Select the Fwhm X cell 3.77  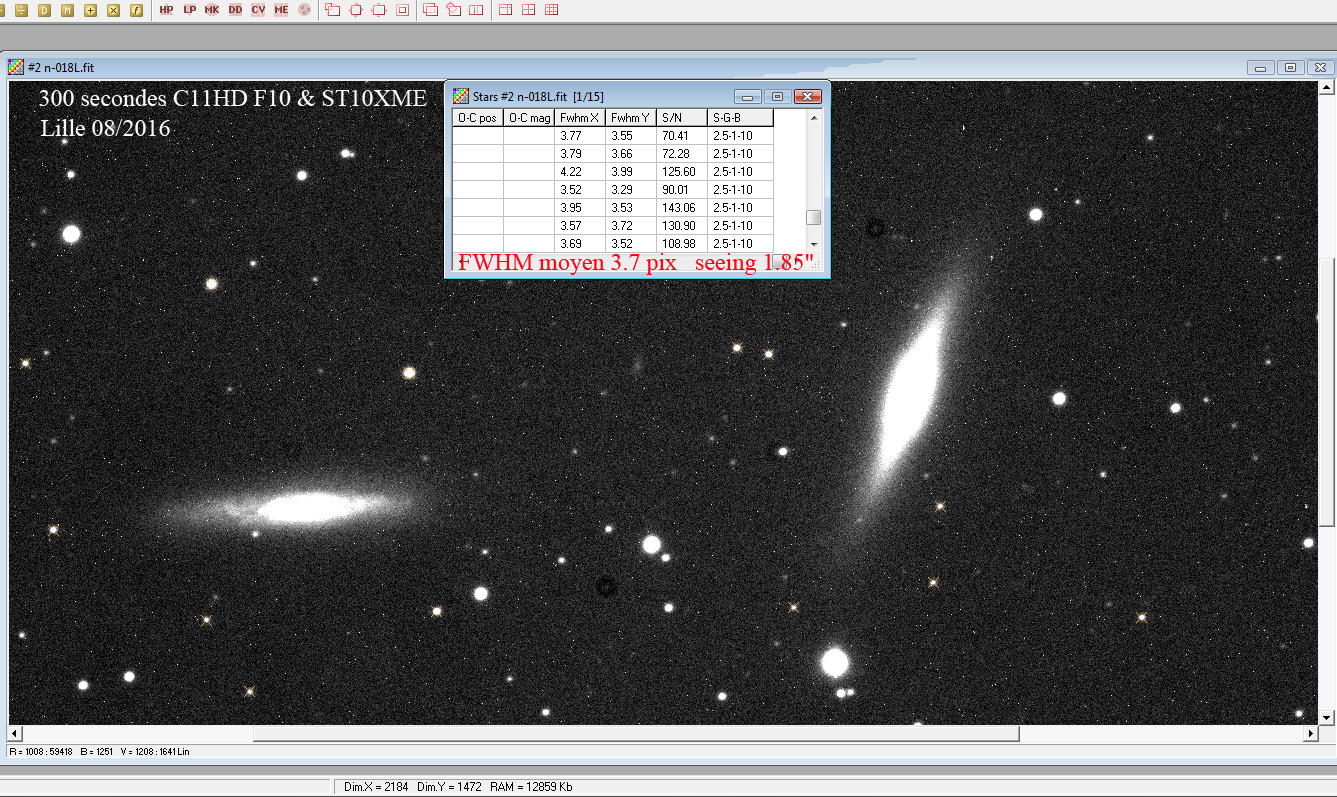(580, 136)
